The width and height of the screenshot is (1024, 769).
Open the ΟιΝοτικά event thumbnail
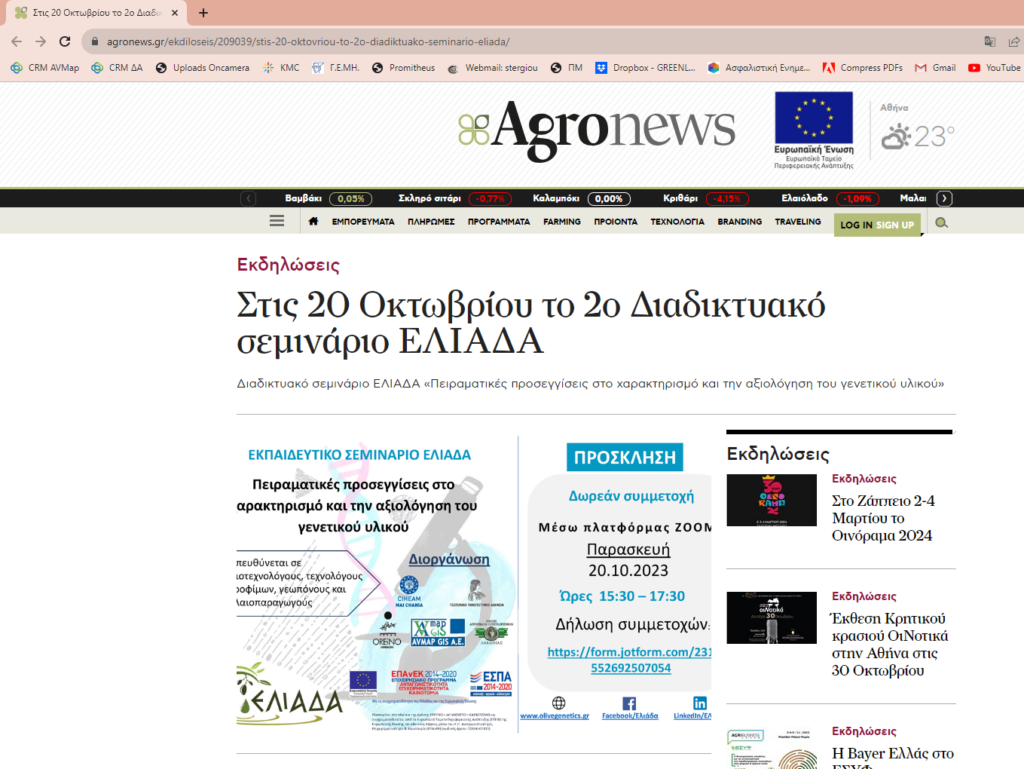click(x=771, y=618)
